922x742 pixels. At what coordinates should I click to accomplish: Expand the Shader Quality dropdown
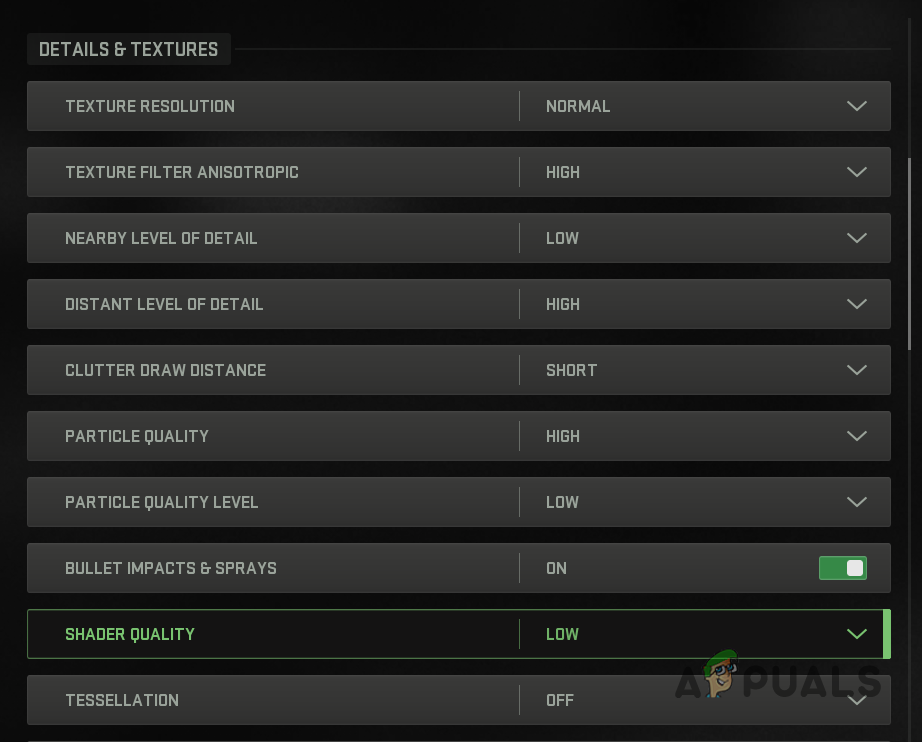click(856, 634)
